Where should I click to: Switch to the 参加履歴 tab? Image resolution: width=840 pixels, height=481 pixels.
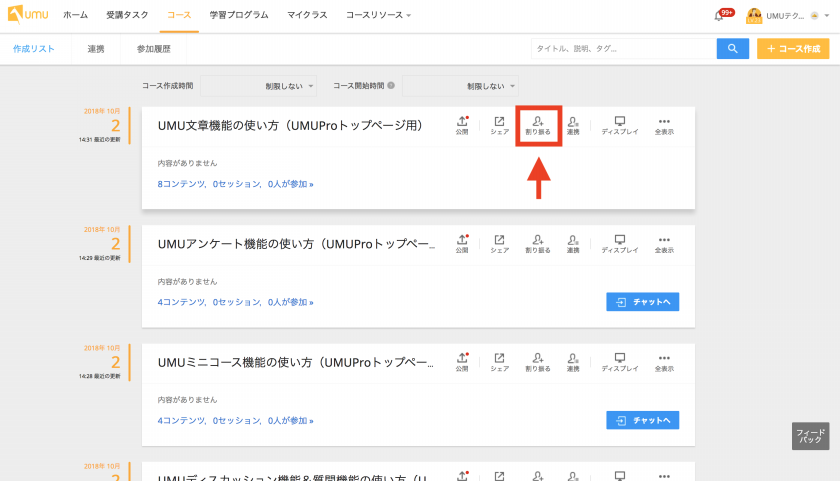click(154, 49)
